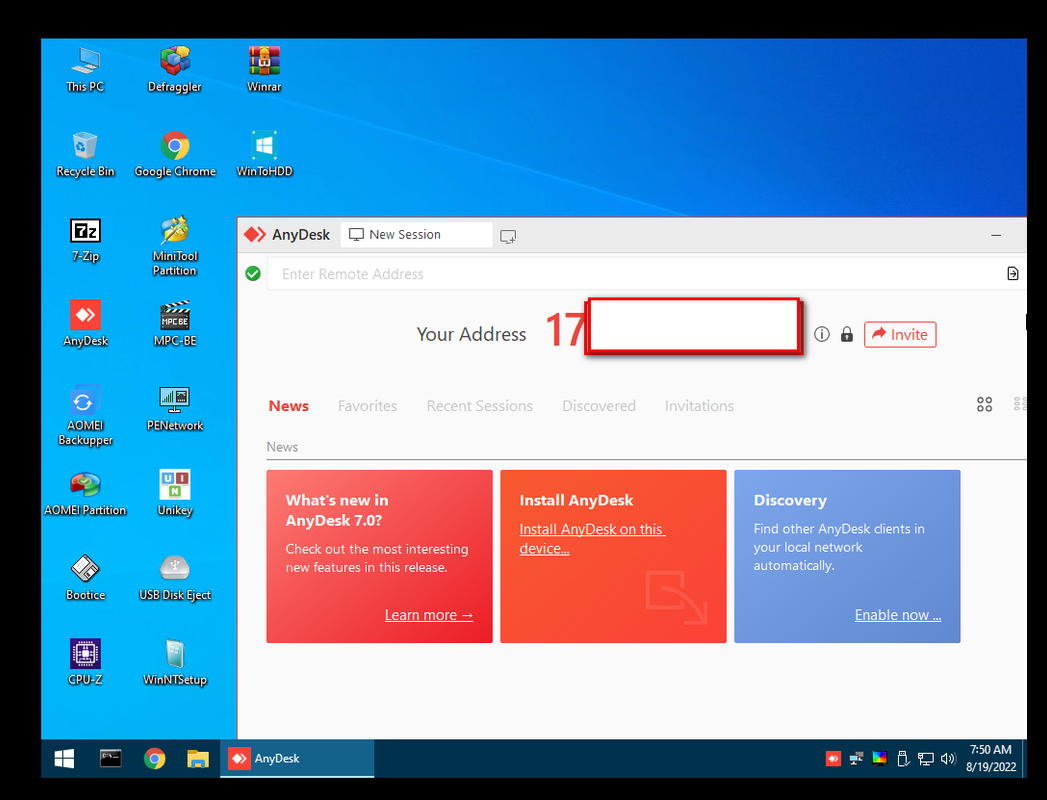The image size is (1047, 800).
Task: Click the Enable now link
Action: 898,615
